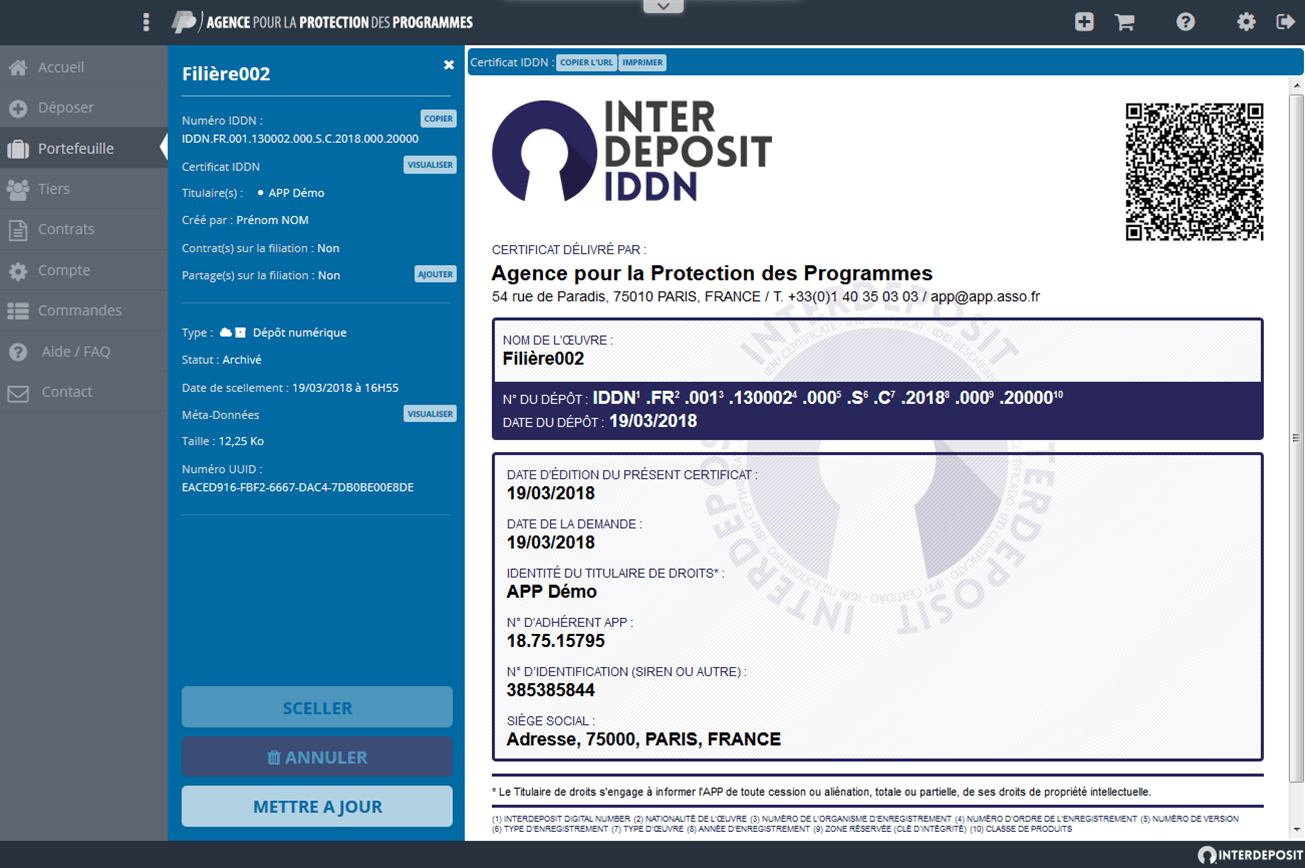Expand the top chevron pull-down tab
The image size is (1305, 868).
[663, 7]
